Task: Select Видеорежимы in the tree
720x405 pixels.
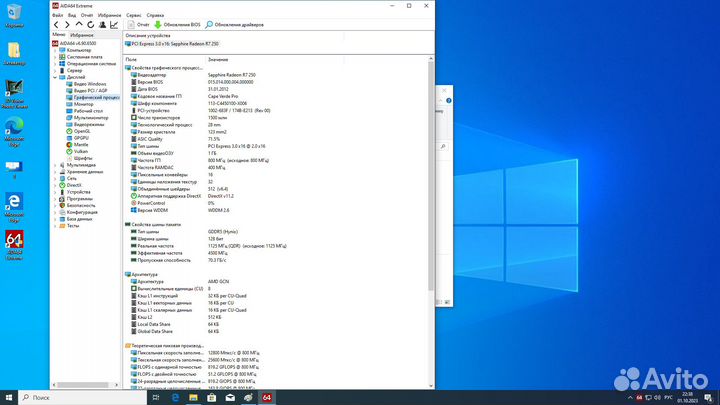Action: pyautogui.click(x=89, y=125)
